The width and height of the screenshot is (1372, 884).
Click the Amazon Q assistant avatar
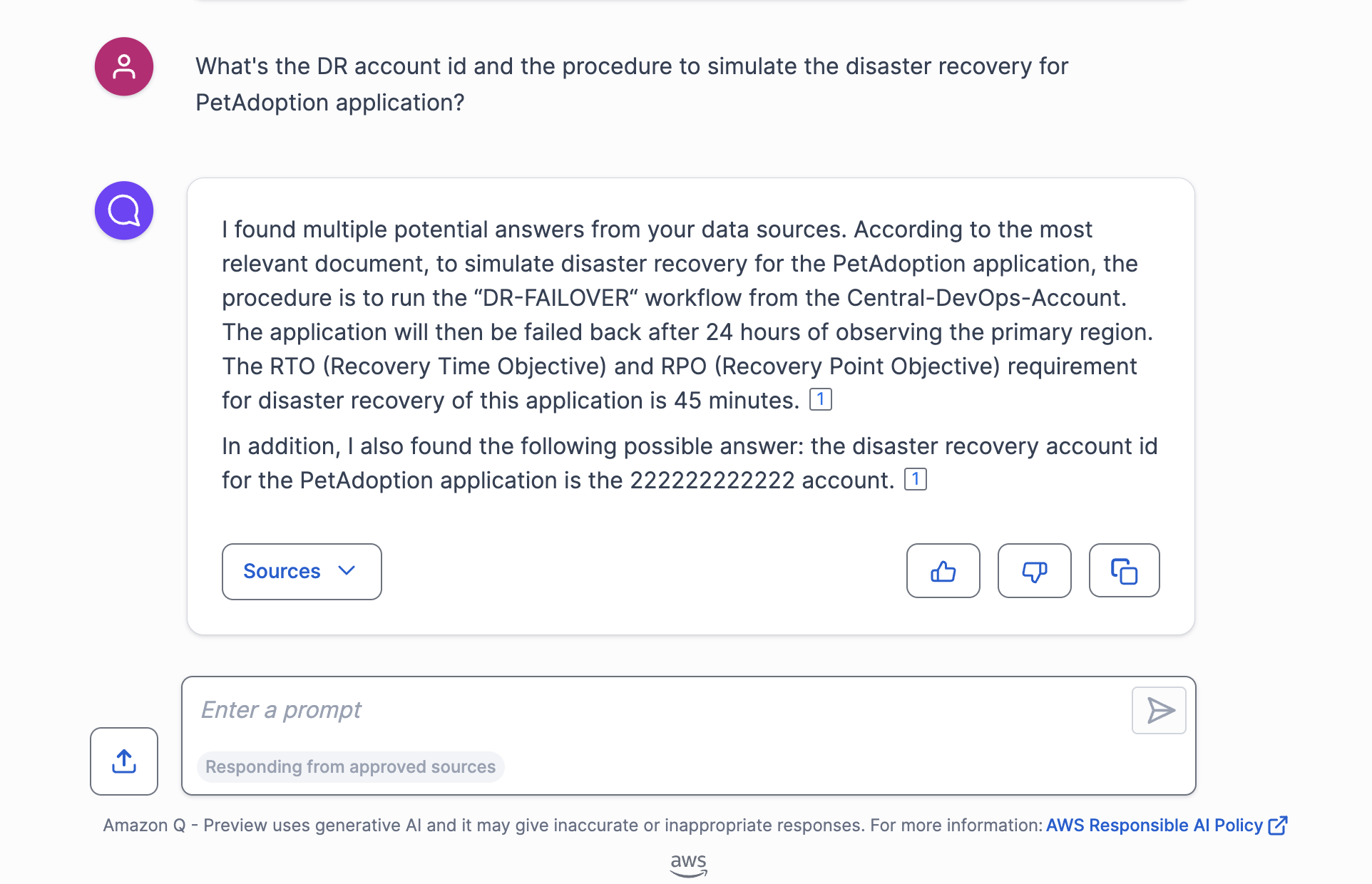[x=123, y=210]
